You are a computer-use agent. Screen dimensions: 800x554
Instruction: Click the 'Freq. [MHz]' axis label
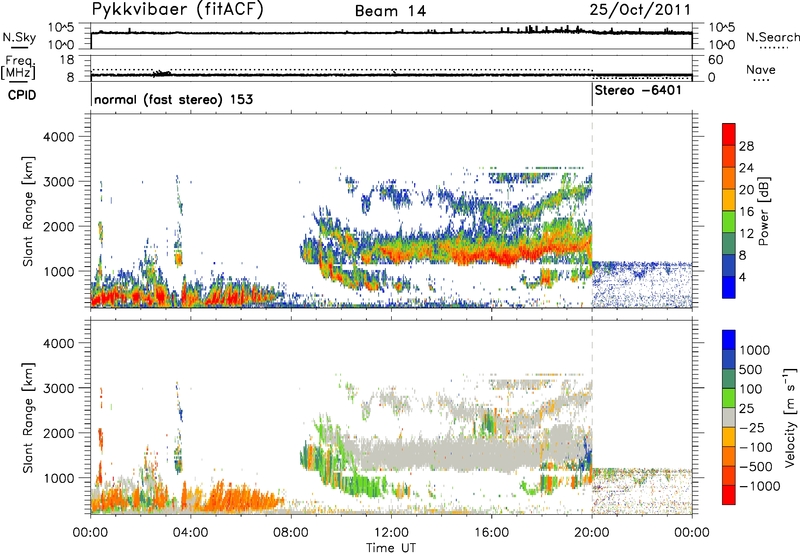click(x=19, y=67)
